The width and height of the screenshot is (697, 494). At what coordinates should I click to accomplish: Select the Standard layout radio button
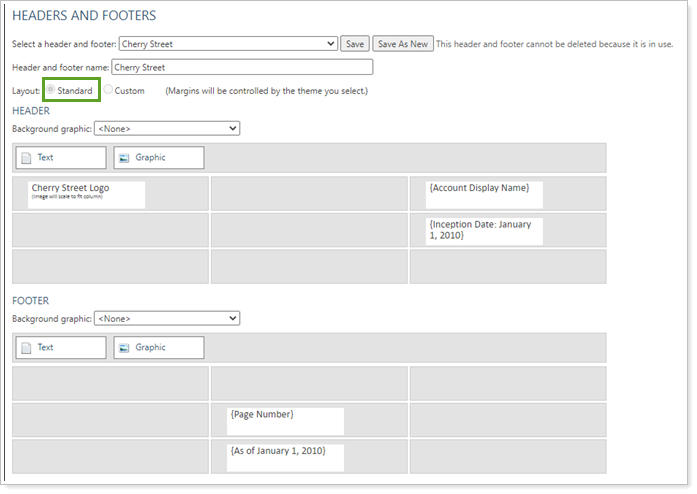point(51,91)
